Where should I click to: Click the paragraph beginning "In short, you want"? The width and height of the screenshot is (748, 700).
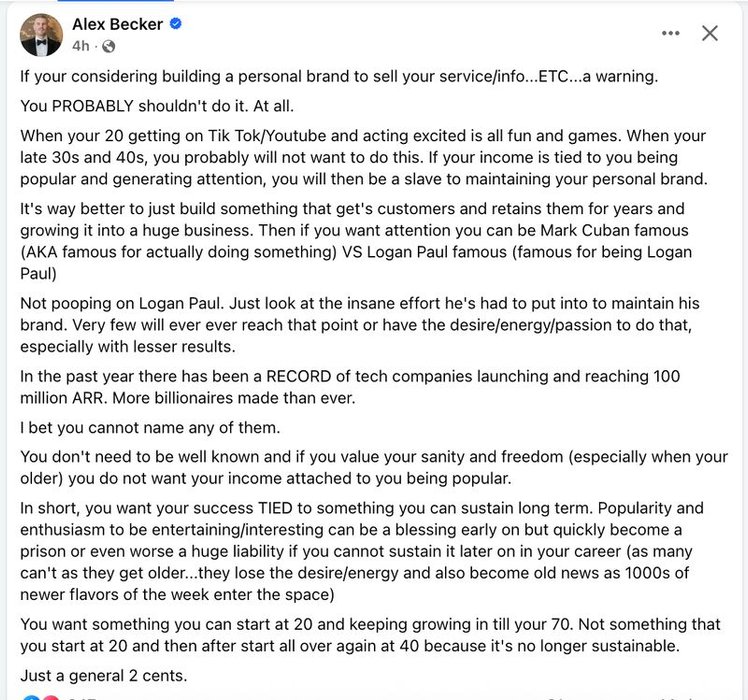[x=369, y=550]
